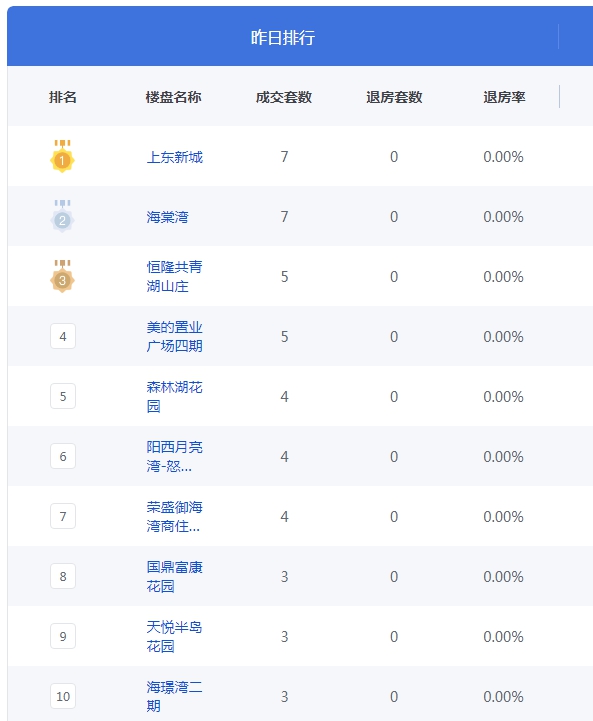Viewport: 593px width, 721px height.
Task: Click 成交套数 value 7 for 海棠湾
Action: coord(285,217)
